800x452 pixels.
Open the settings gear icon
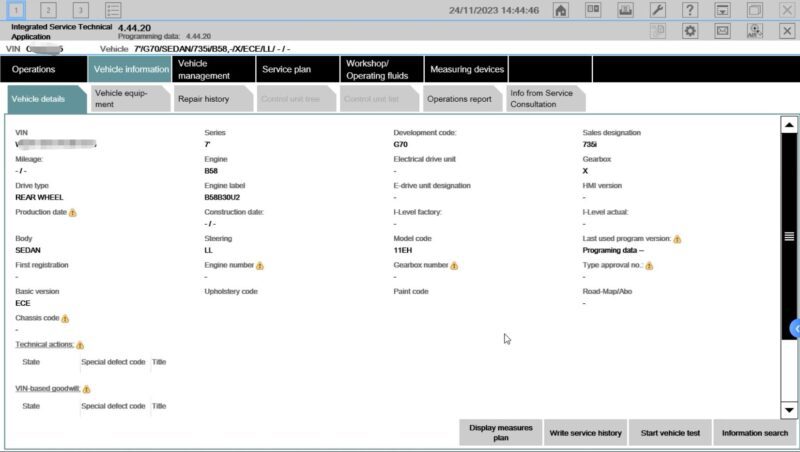[x=690, y=31]
